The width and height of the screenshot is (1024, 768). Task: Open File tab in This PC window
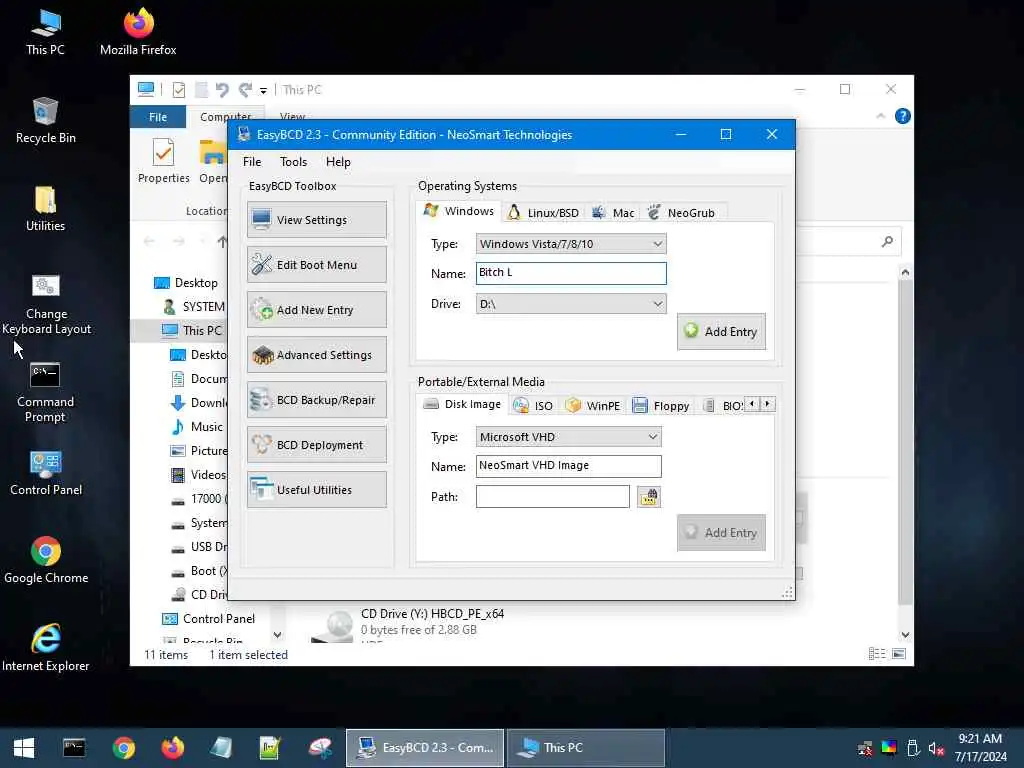click(158, 117)
